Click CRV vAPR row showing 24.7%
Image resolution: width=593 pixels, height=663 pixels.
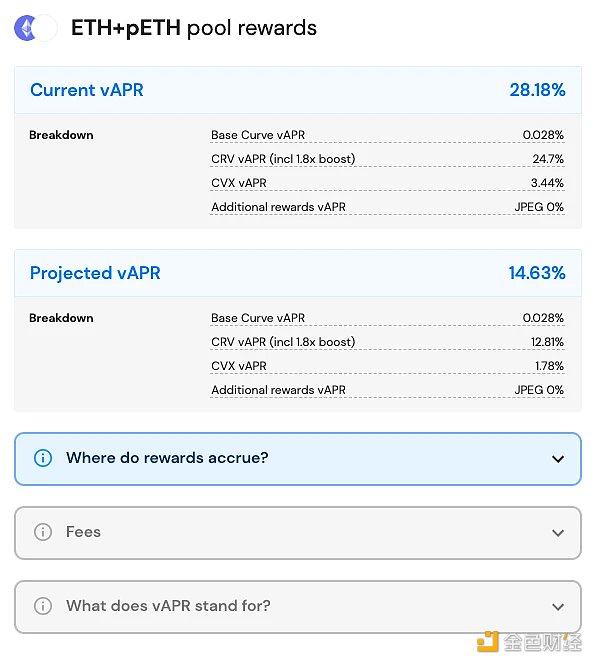pos(387,159)
